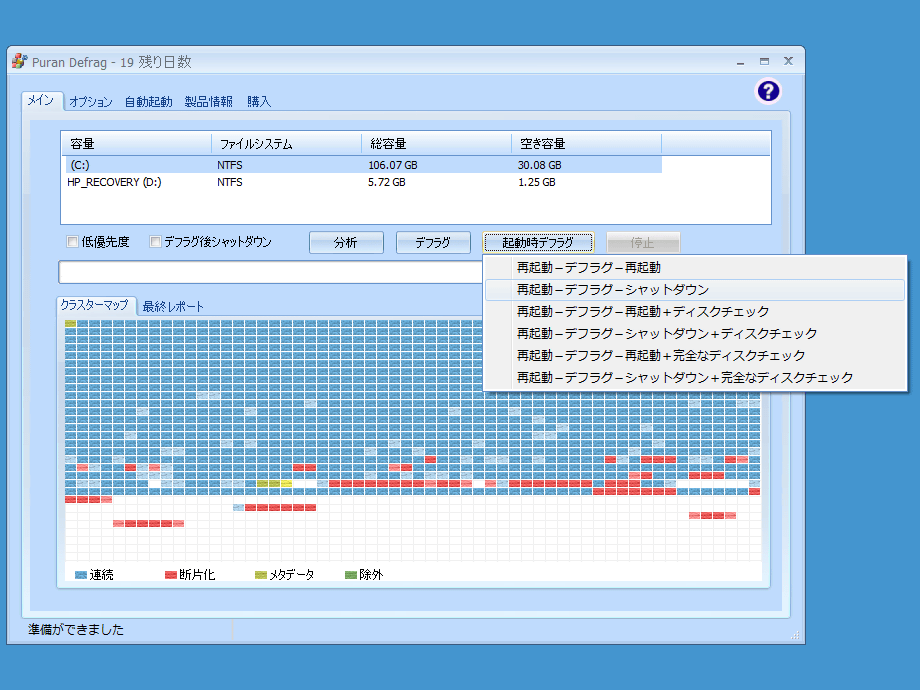
Task: Minimize the Puran Defrag window
Action: click(740, 62)
